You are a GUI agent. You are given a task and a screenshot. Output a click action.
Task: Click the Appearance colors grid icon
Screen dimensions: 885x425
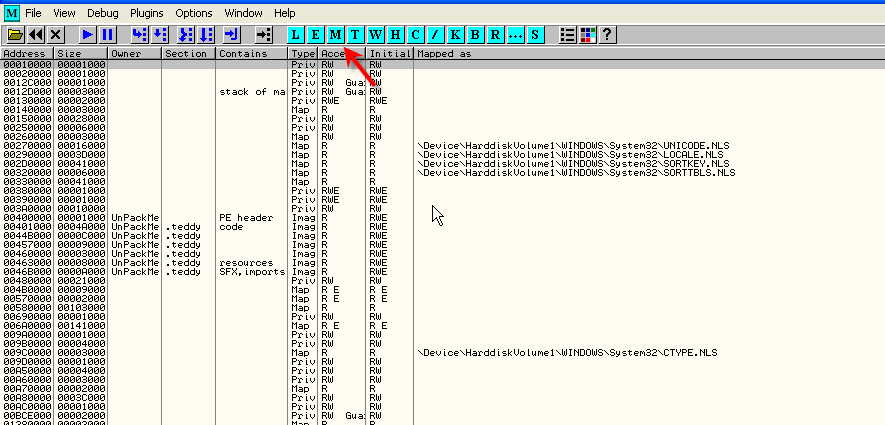point(587,34)
